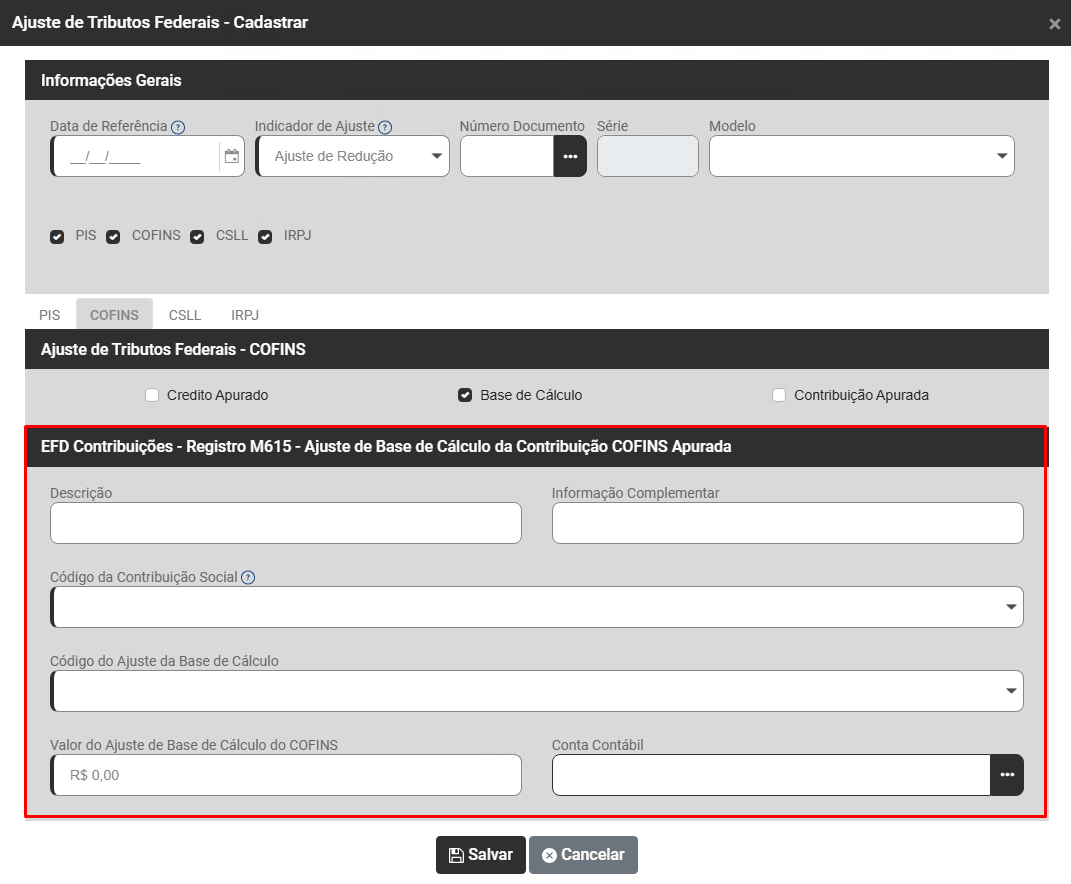Viewport: 1071px width, 884px height.
Task: Enable the Credito Apurado checkbox
Action: (x=152, y=395)
